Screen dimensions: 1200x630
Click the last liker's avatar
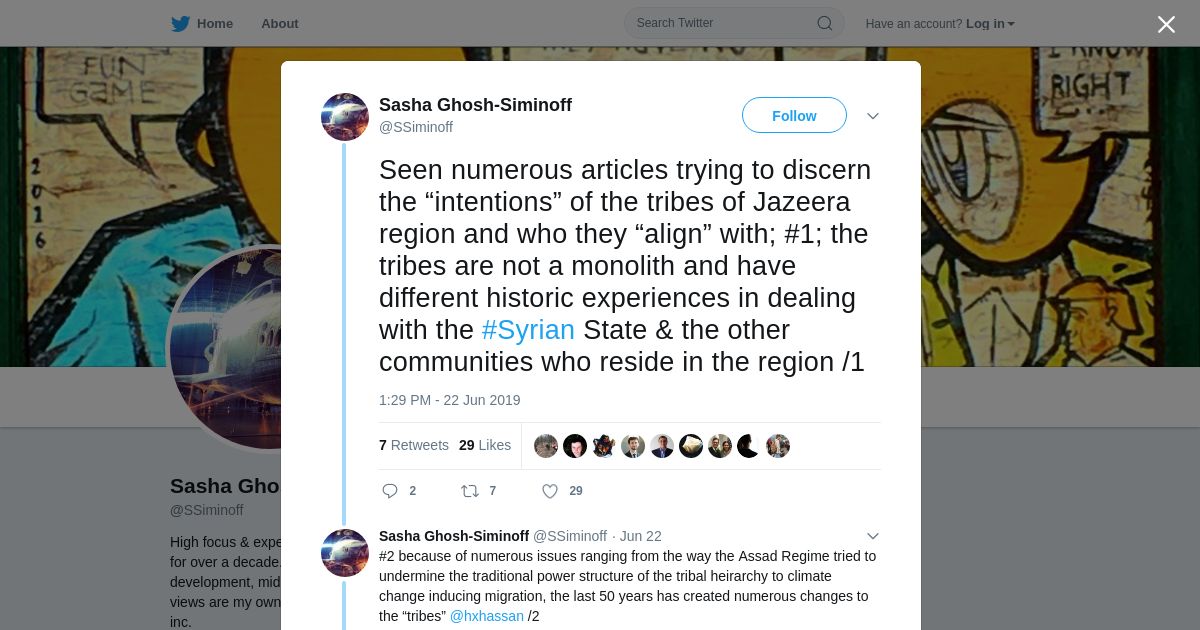tap(778, 446)
